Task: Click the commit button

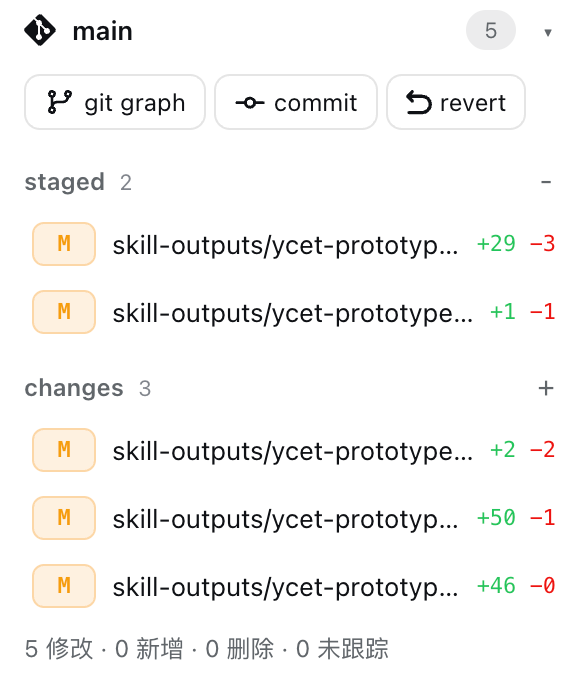Action: (296, 102)
